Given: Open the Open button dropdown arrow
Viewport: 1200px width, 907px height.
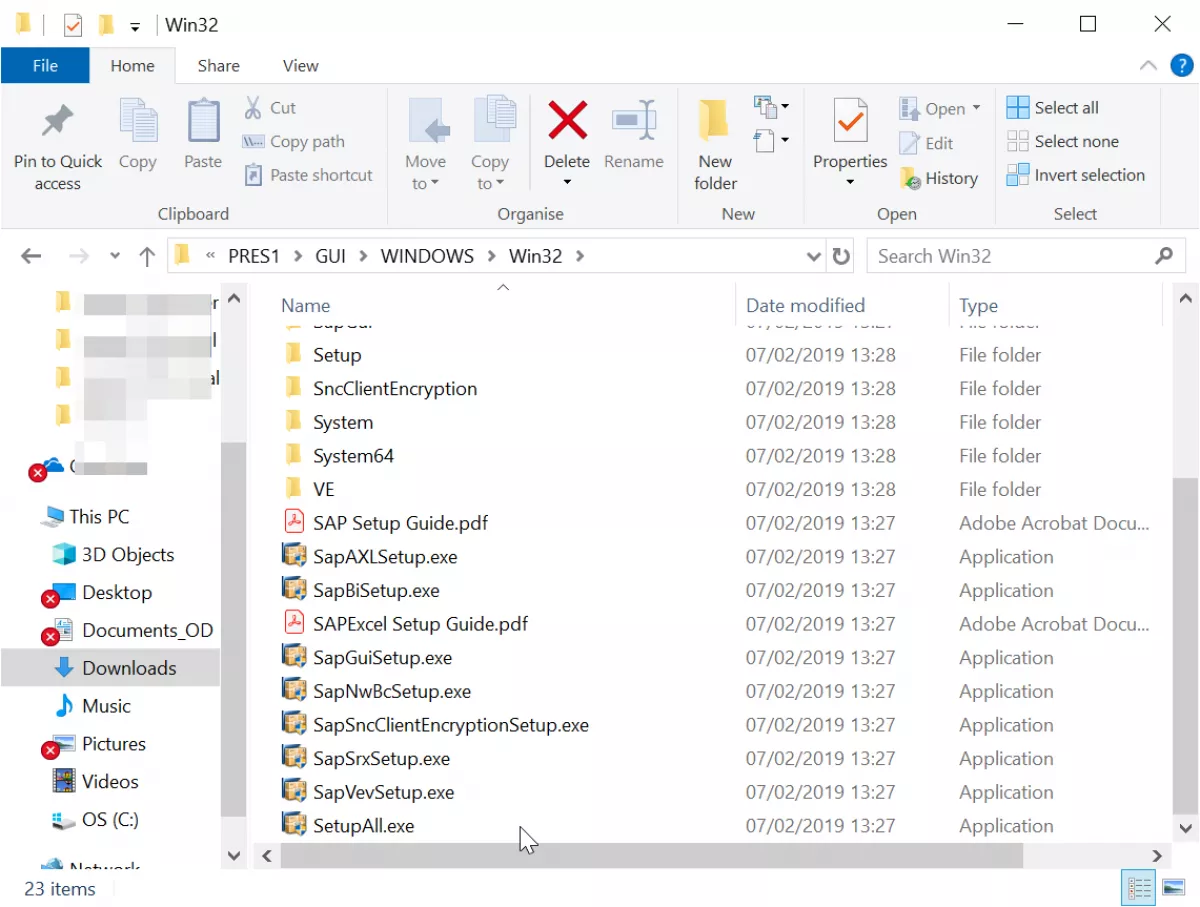Looking at the screenshot, I should pos(976,108).
